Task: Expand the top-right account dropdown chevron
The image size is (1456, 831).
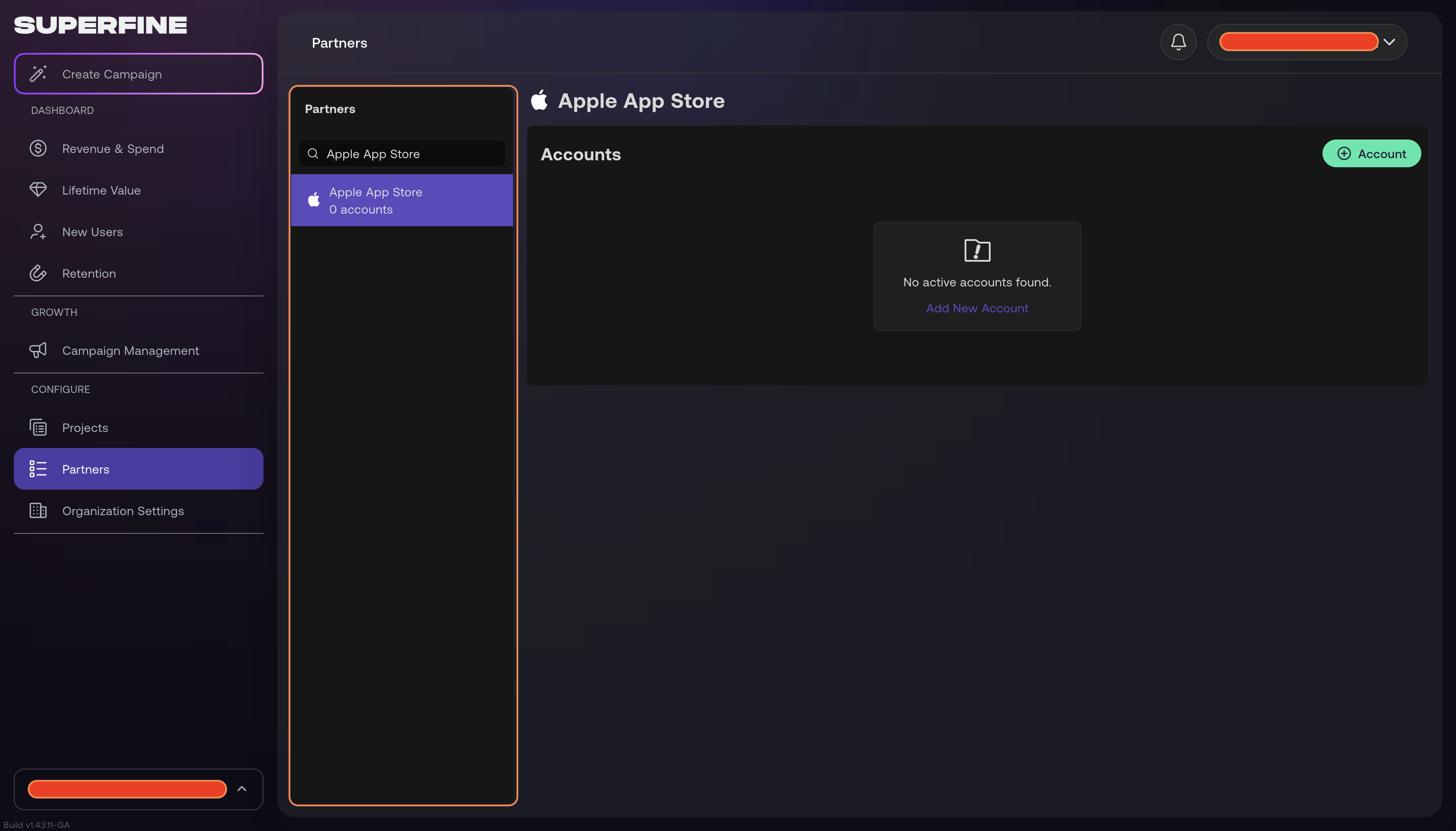Action: tap(1389, 42)
